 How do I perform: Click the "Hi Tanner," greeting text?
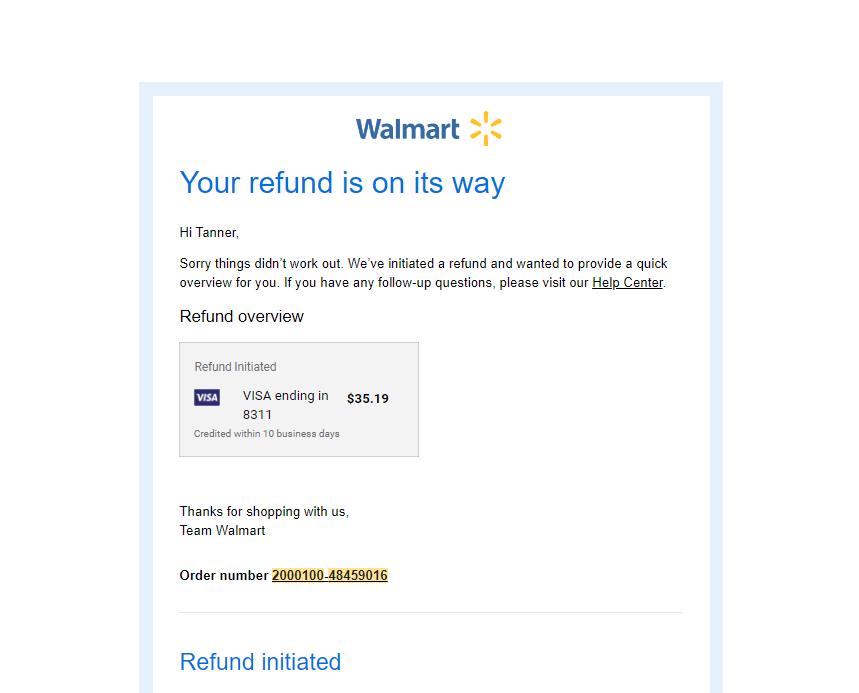(209, 233)
